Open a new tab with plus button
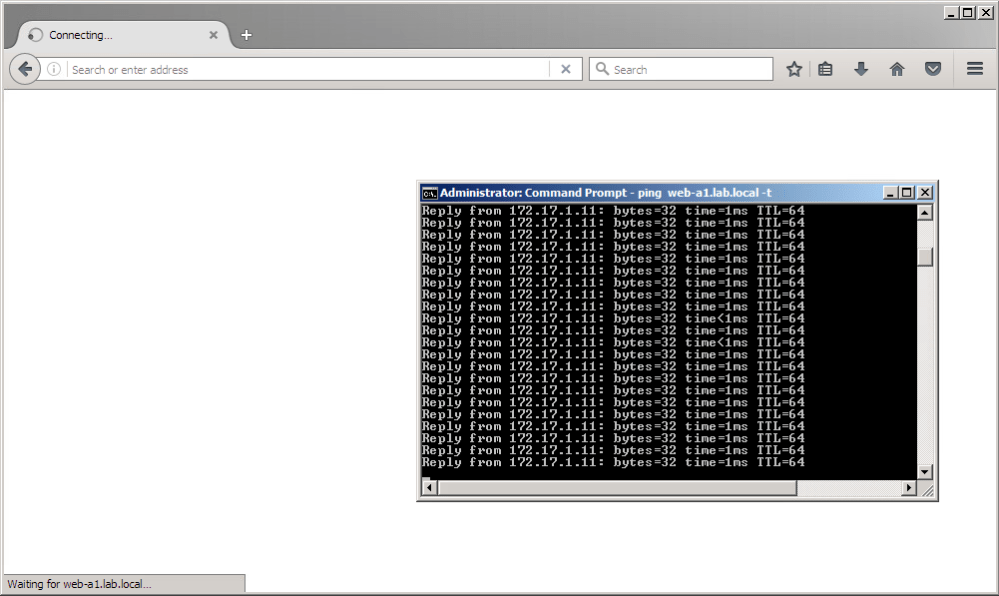999x596 pixels. (x=247, y=35)
